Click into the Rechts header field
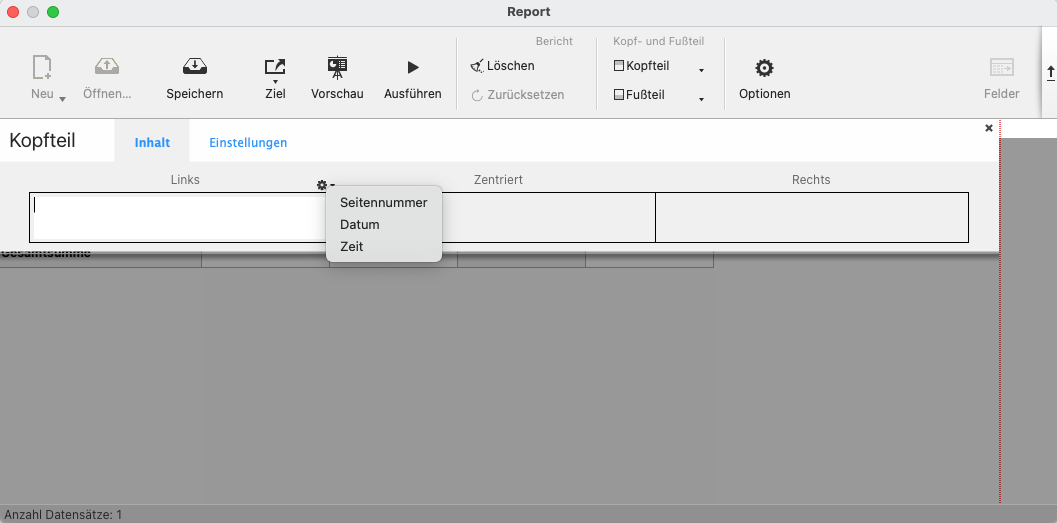This screenshot has height=523, width=1057. pos(811,217)
